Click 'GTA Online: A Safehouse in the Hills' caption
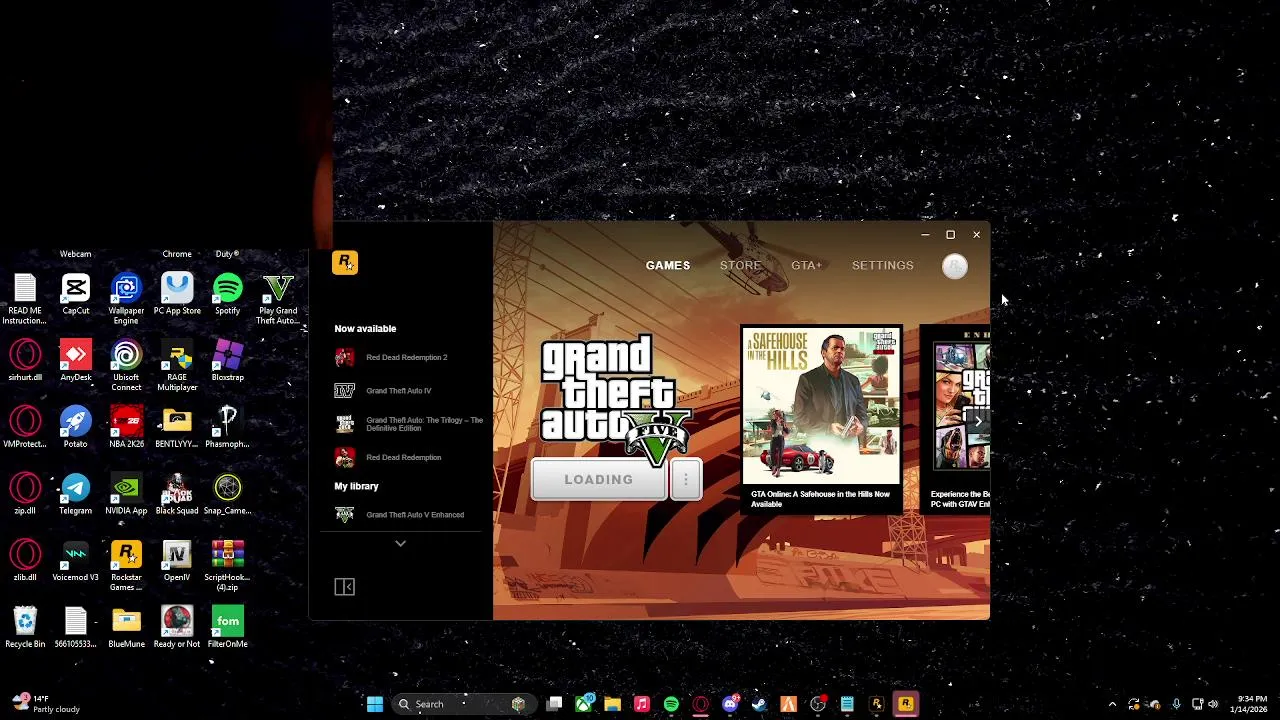1280x720 pixels. coord(821,499)
